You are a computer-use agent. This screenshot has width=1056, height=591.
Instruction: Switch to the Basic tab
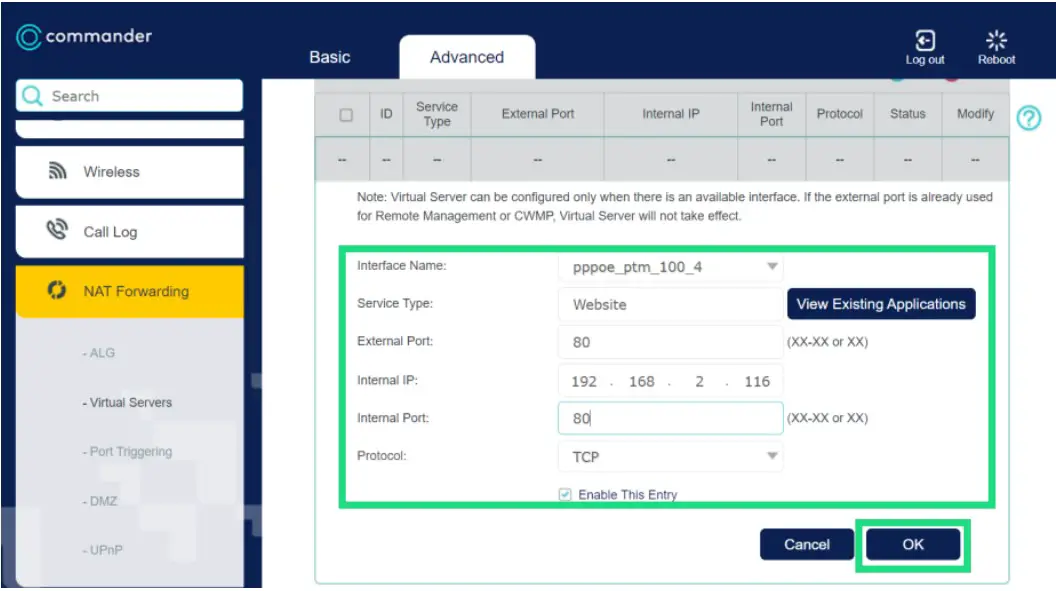[329, 57]
